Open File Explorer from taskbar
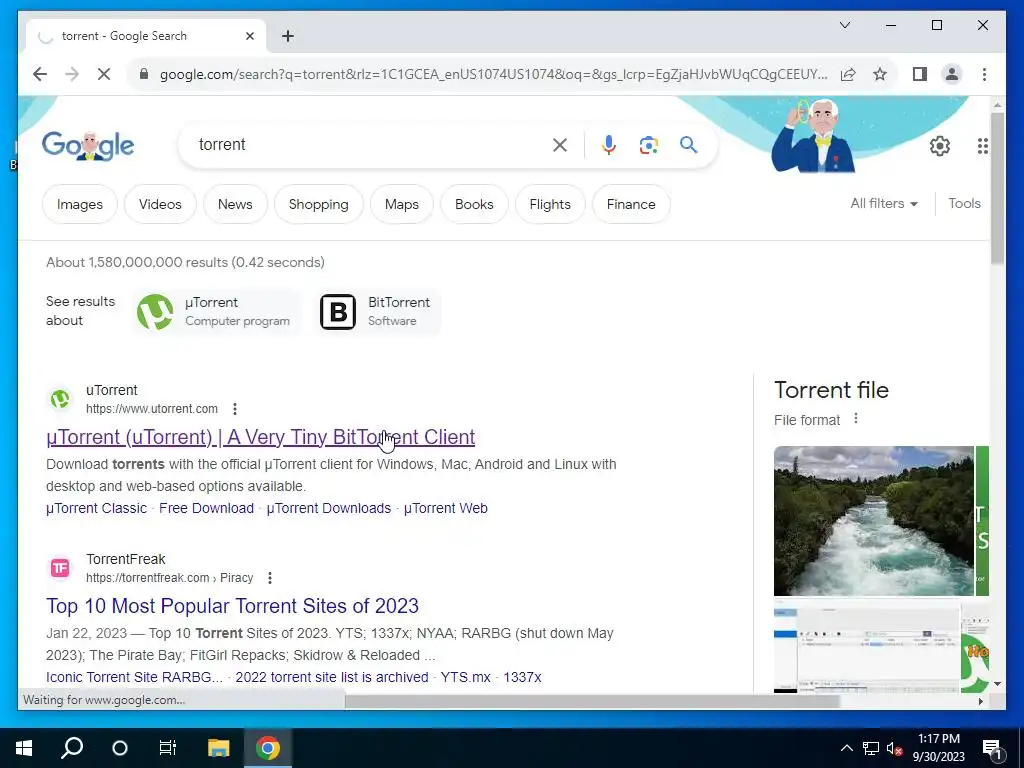Image resolution: width=1024 pixels, height=768 pixels. coord(219,748)
